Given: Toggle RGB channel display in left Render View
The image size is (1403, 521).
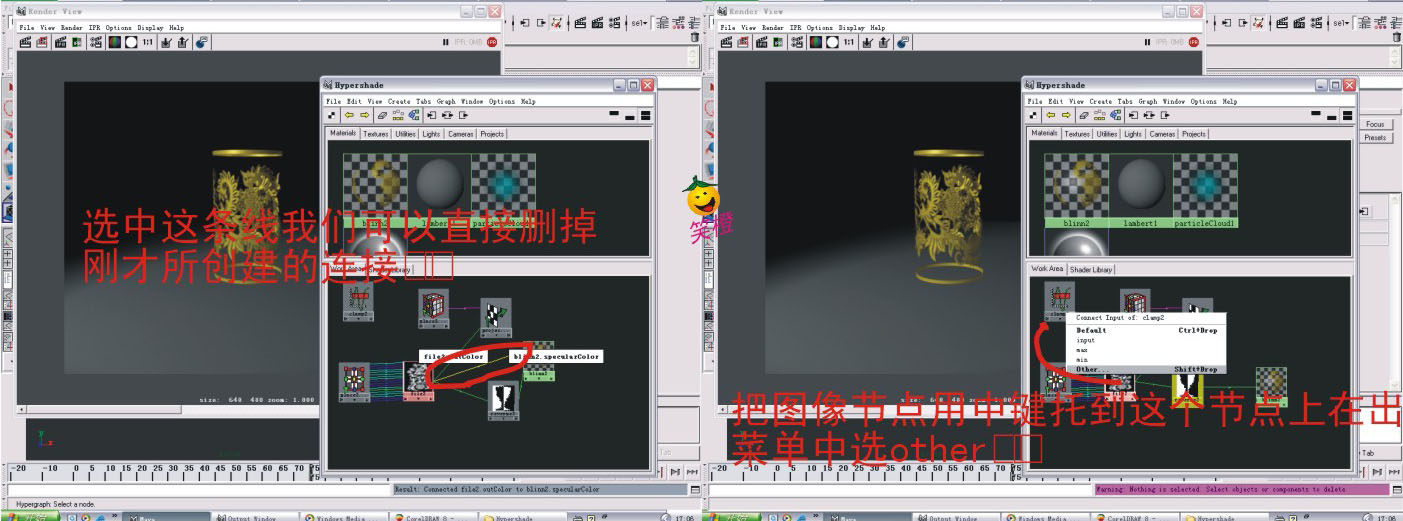Looking at the screenshot, I should (115, 43).
